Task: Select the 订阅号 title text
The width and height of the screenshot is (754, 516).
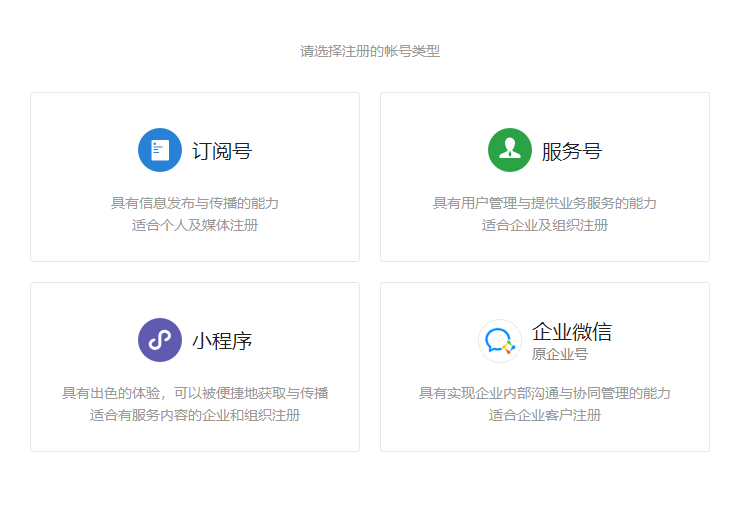Action: click(x=222, y=151)
